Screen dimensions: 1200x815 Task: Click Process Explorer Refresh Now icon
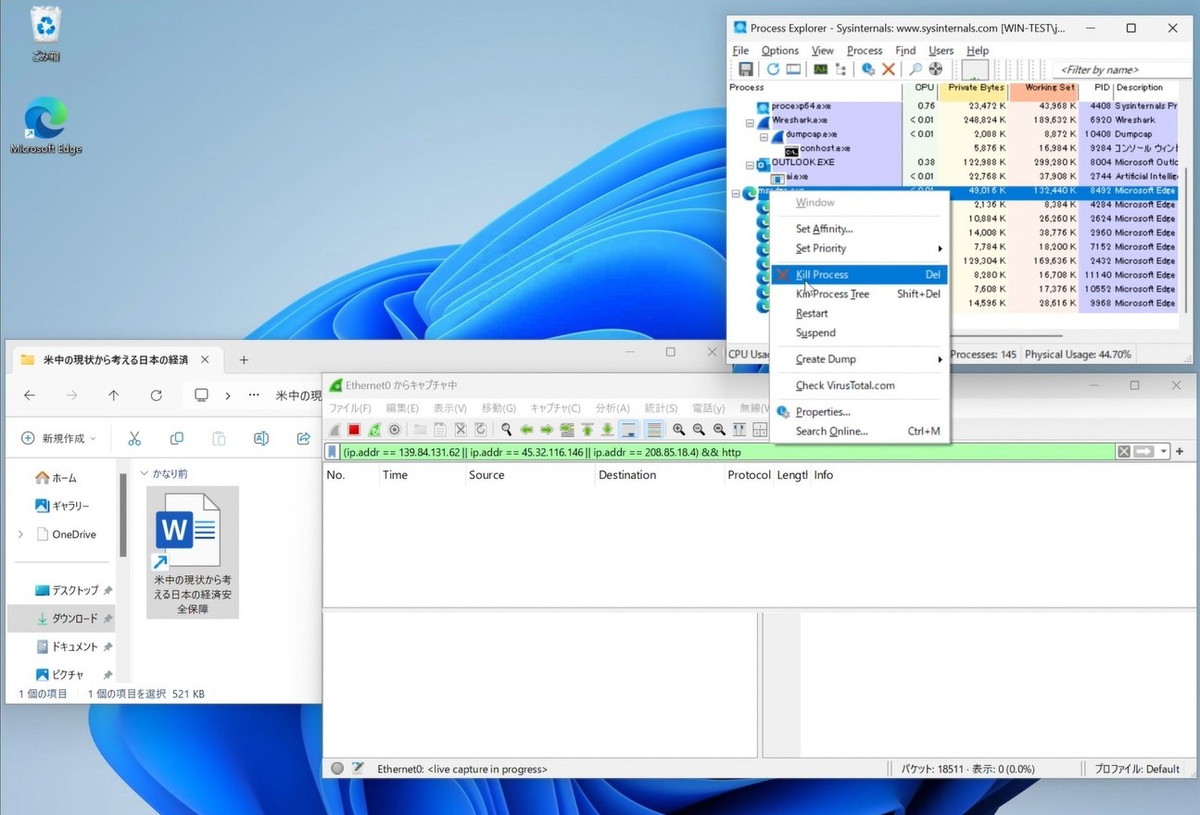pos(773,69)
